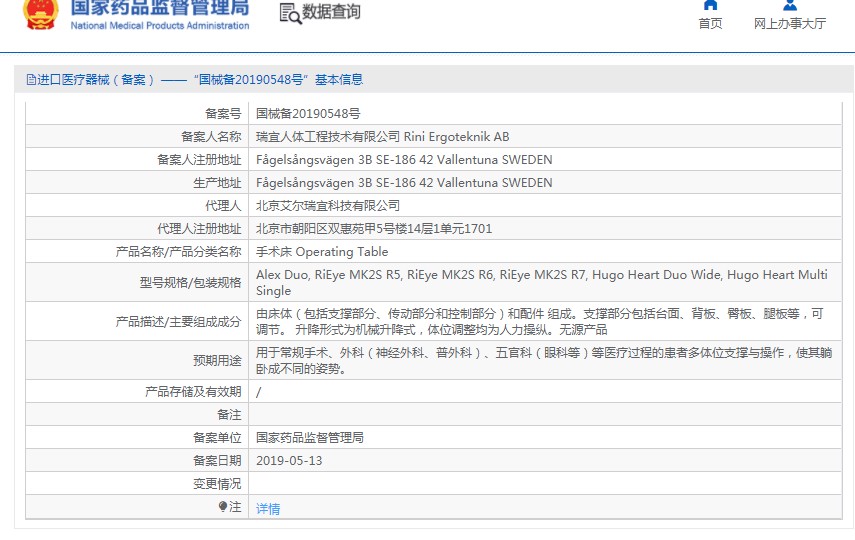Click the 首页 text link

tap(710, 23)
